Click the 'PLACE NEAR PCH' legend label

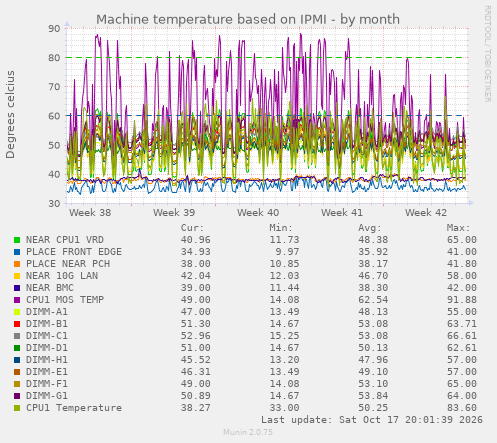point(68,264)
